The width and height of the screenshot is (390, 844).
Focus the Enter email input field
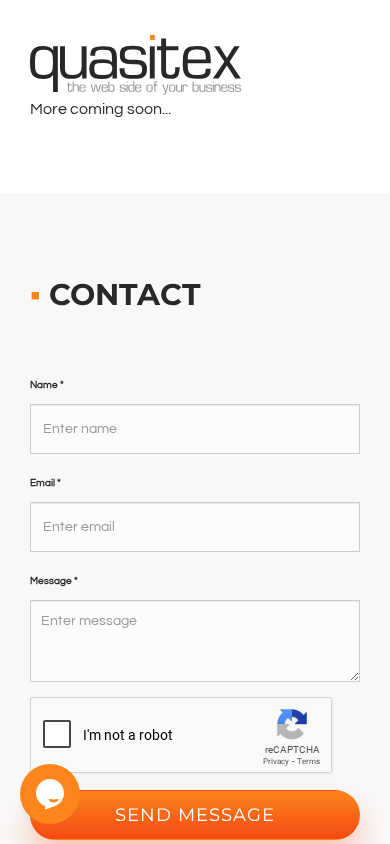click(x=195, y=527)
